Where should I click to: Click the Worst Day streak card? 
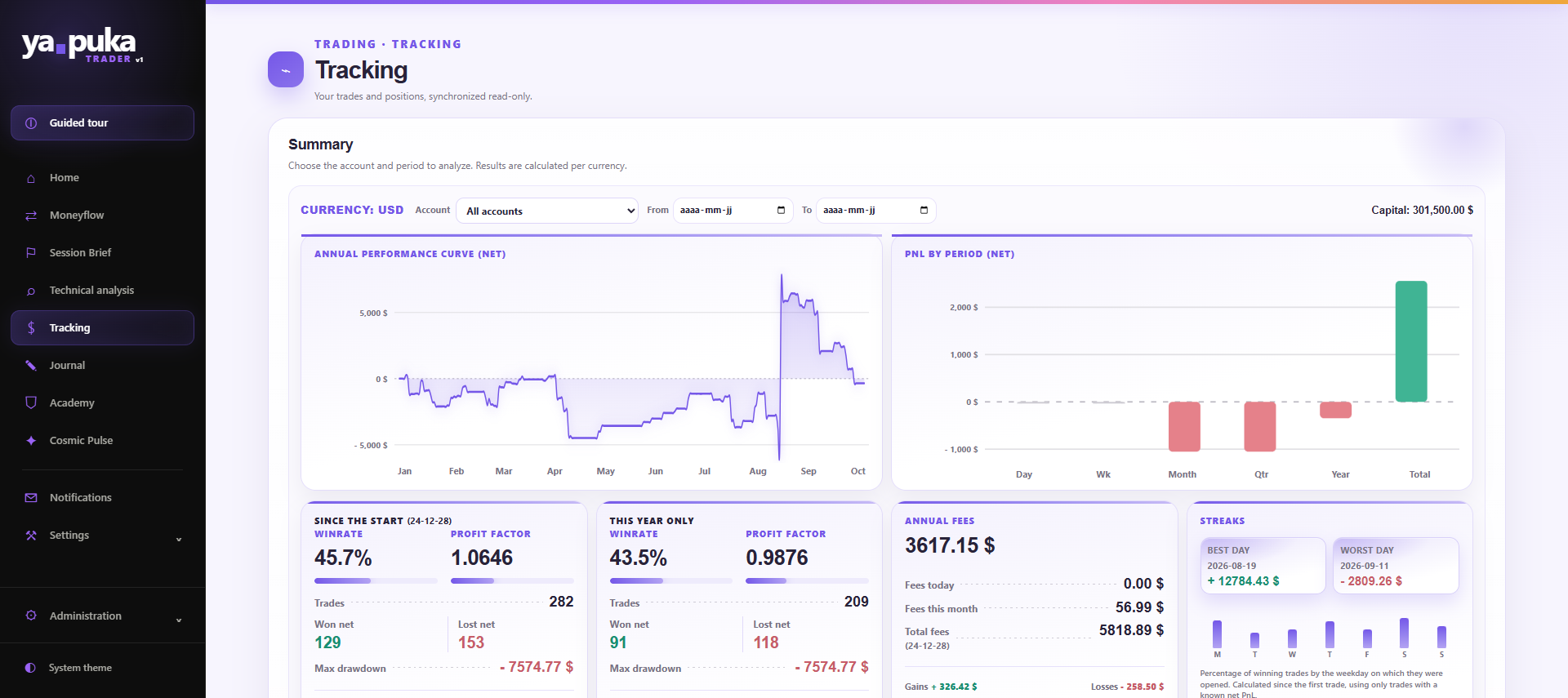pyautogui.click(x=1396, y=566)
